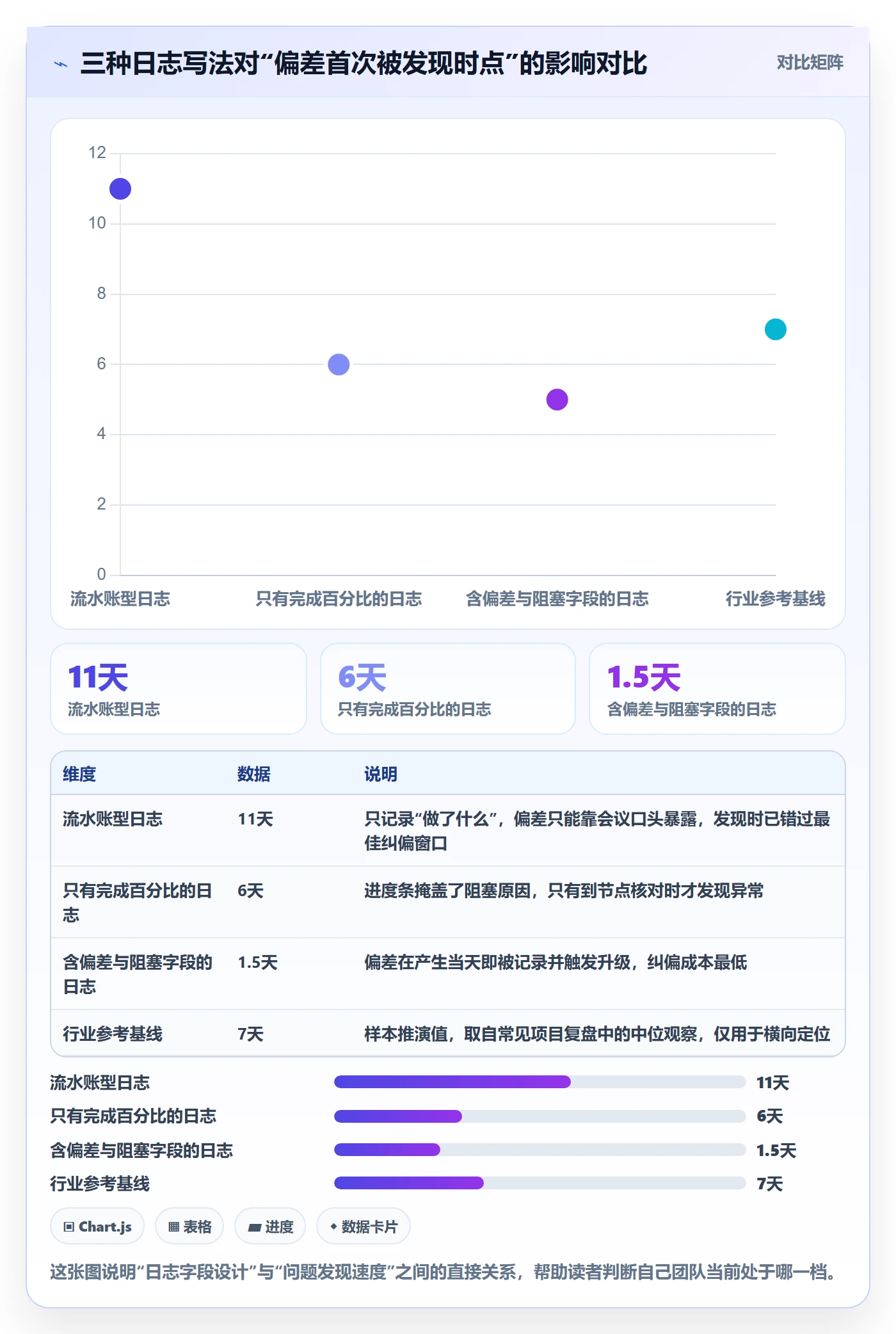Screen dimensions: 896x1334
Task: Click the progress bar for 行业参考基线
Action: [540, 1183]
